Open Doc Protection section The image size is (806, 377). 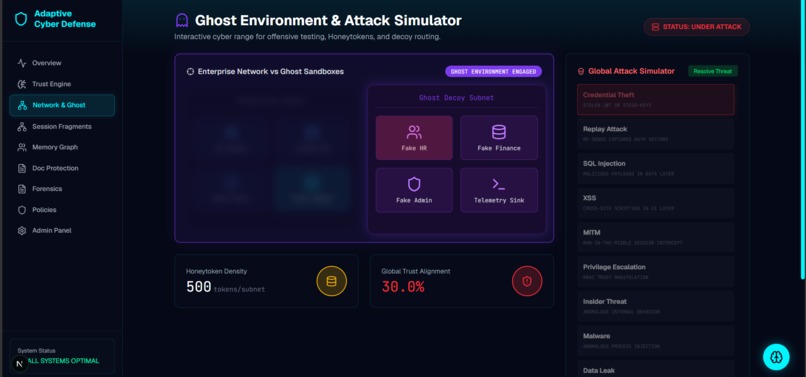pyautogui.click(x=62, y=168)
